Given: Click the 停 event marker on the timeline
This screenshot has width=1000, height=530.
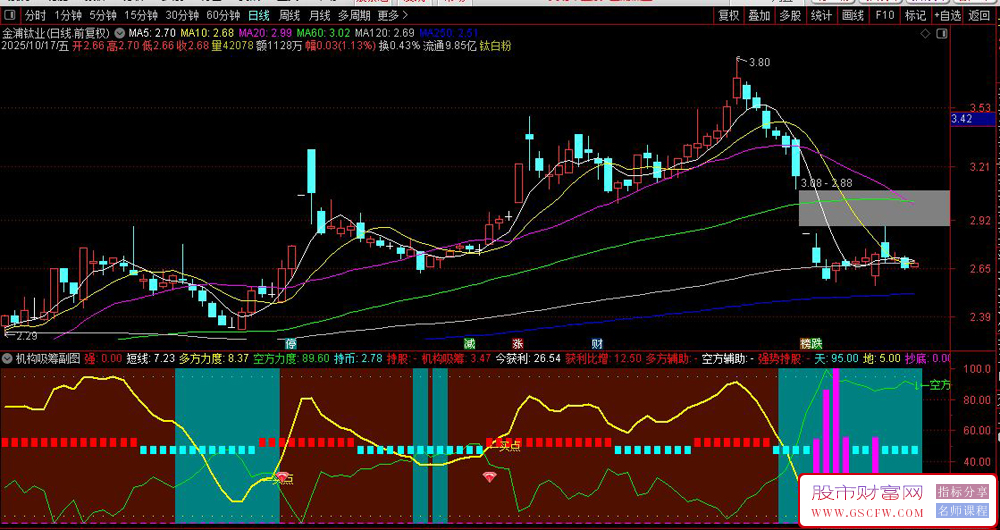Looking at the screenshot, I should pyautogui.click(x=291, y=344).
